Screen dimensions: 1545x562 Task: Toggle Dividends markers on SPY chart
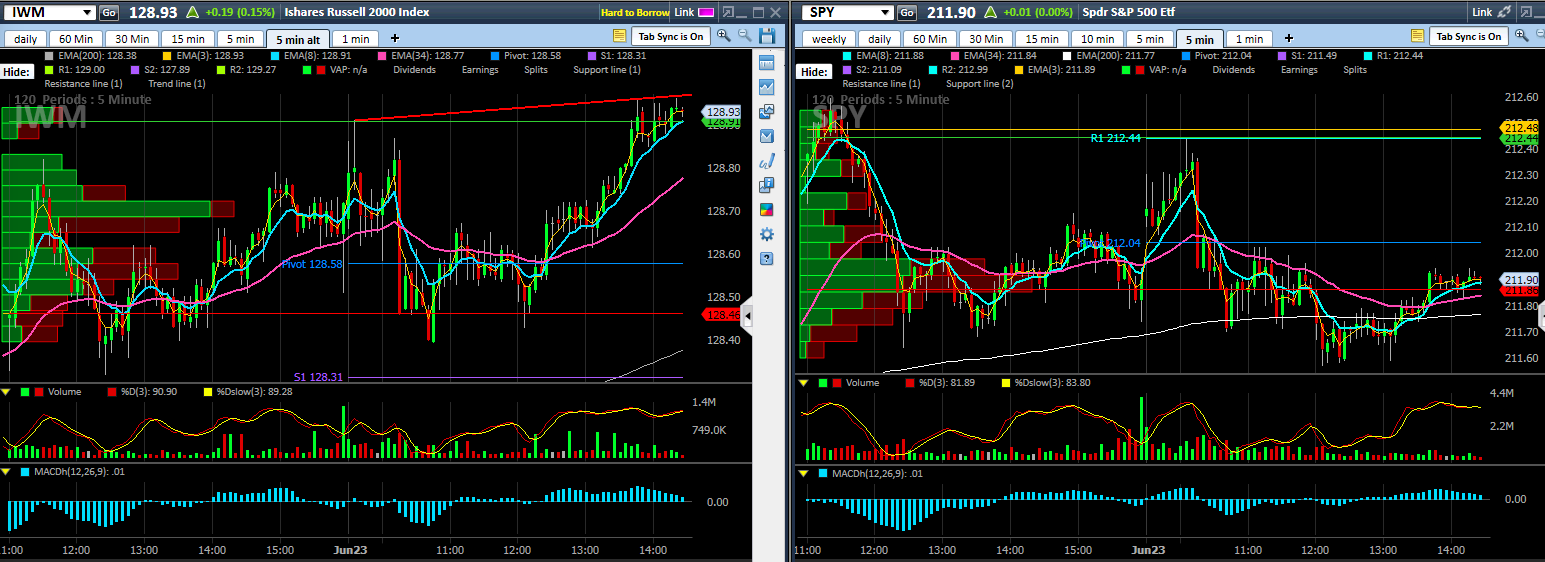[x=1235, y=70]
